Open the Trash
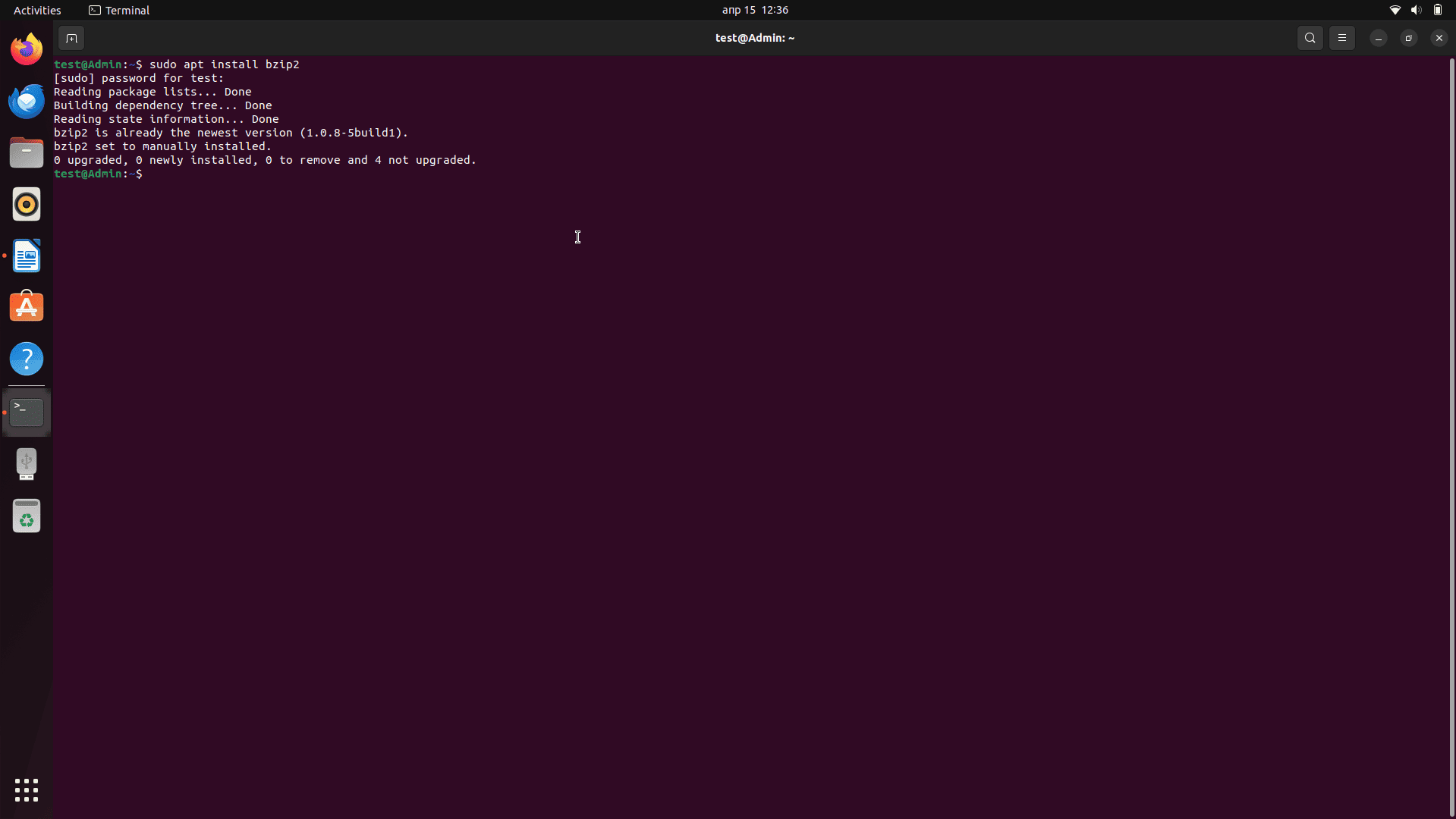 click(27, 516)
